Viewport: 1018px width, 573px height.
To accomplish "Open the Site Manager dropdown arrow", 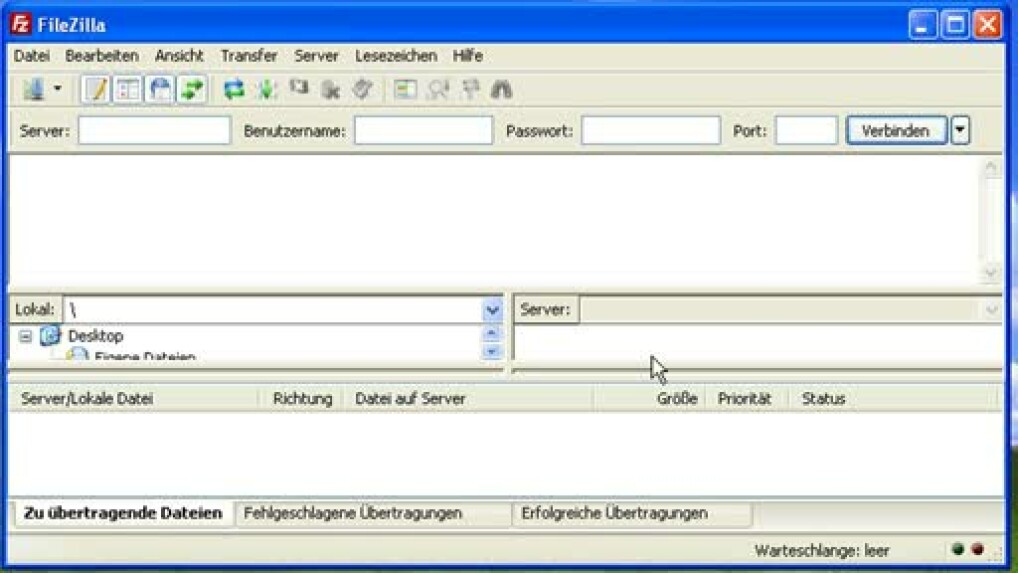I will [57, 90].
